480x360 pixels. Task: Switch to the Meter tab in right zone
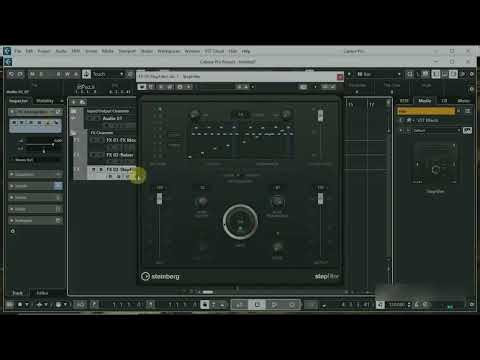coord(464,101)
